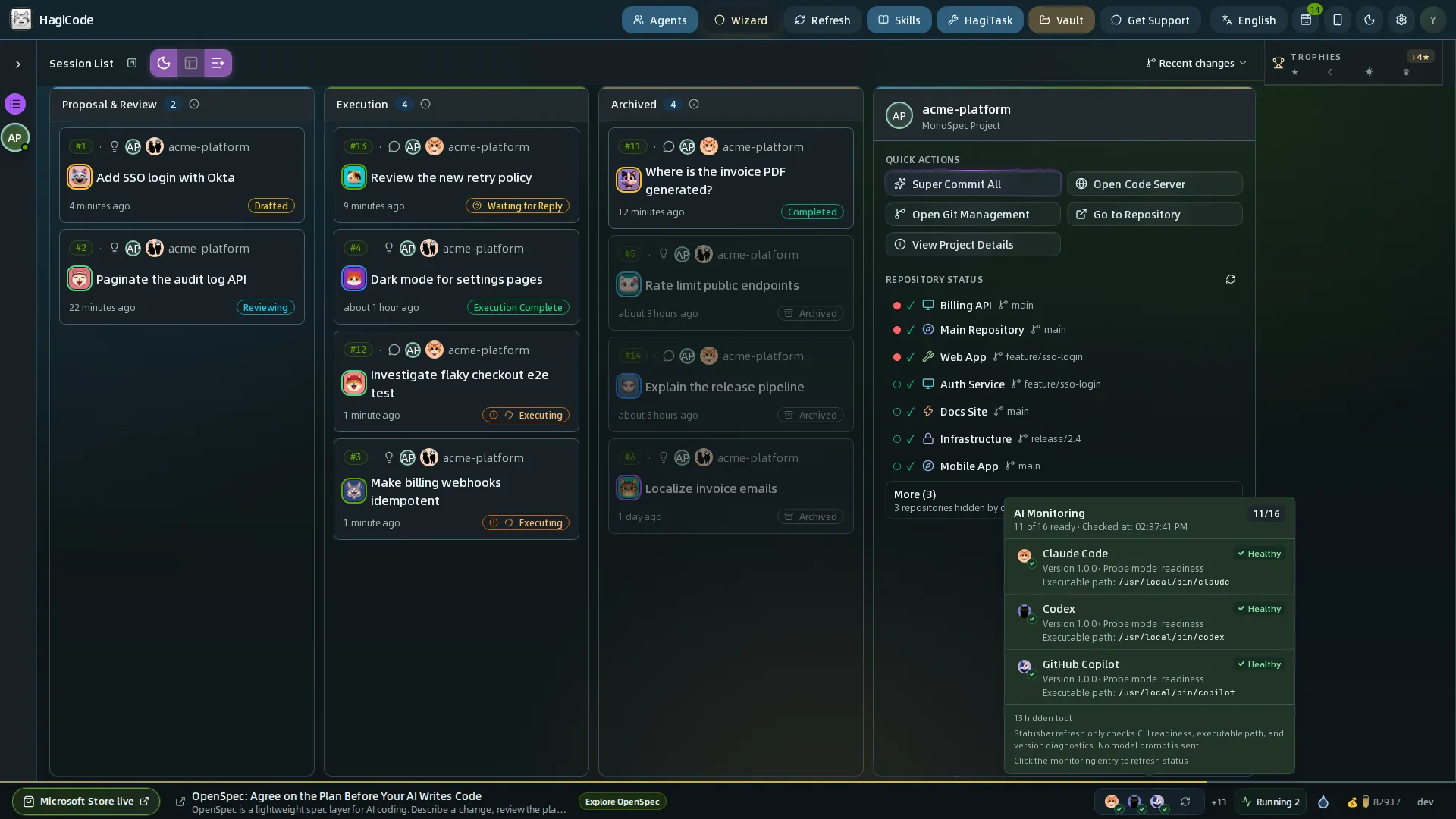
Task: Click Get Support
Action: [x=1150, y=20]
